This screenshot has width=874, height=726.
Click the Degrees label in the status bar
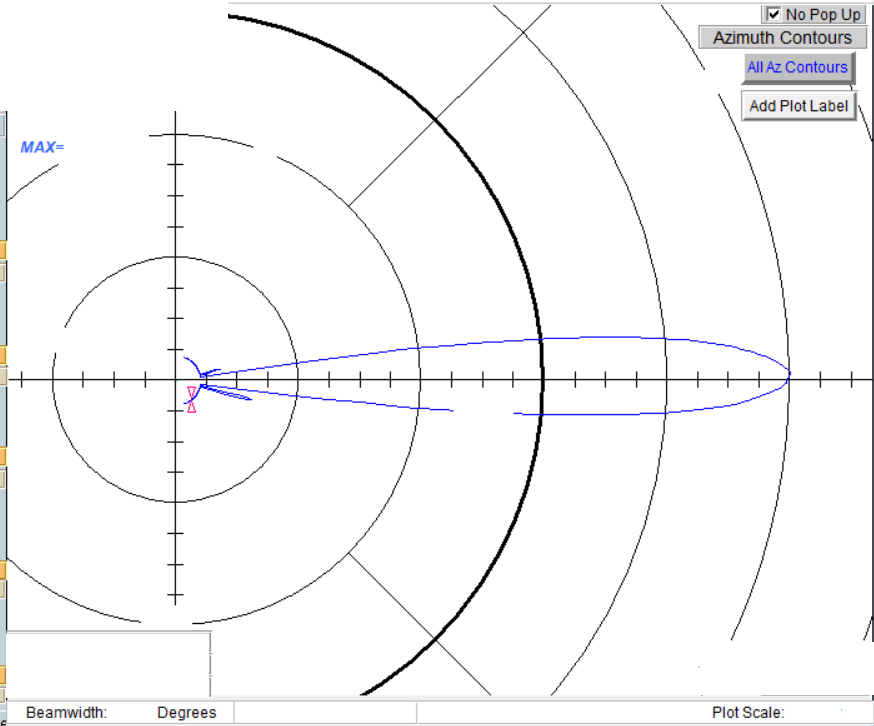tap(190, 712)
